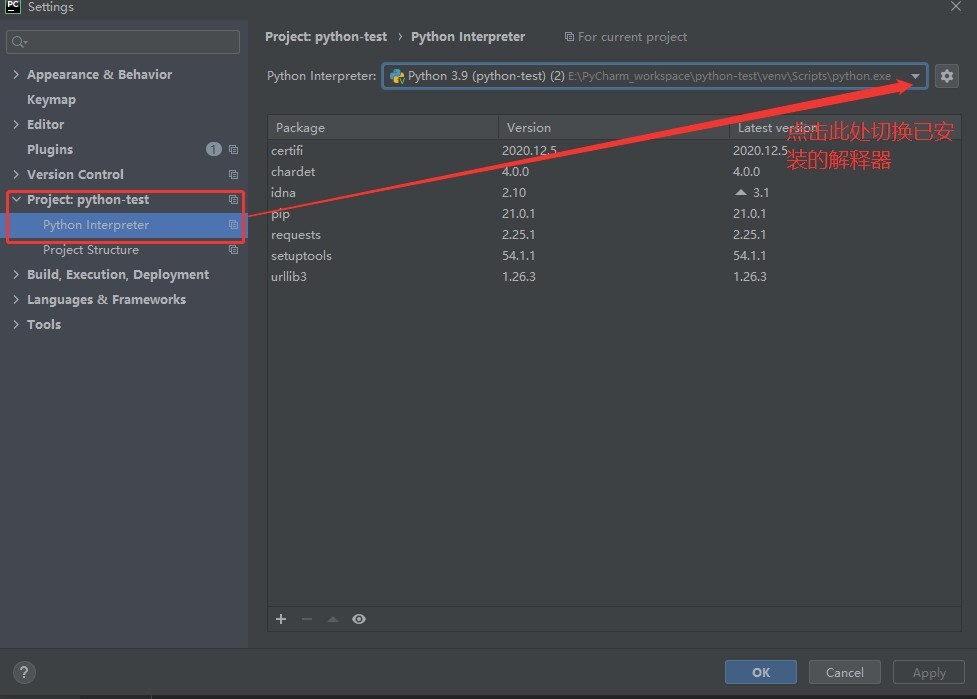
Task: Expand the Editor section
Action: pos(16,125)
